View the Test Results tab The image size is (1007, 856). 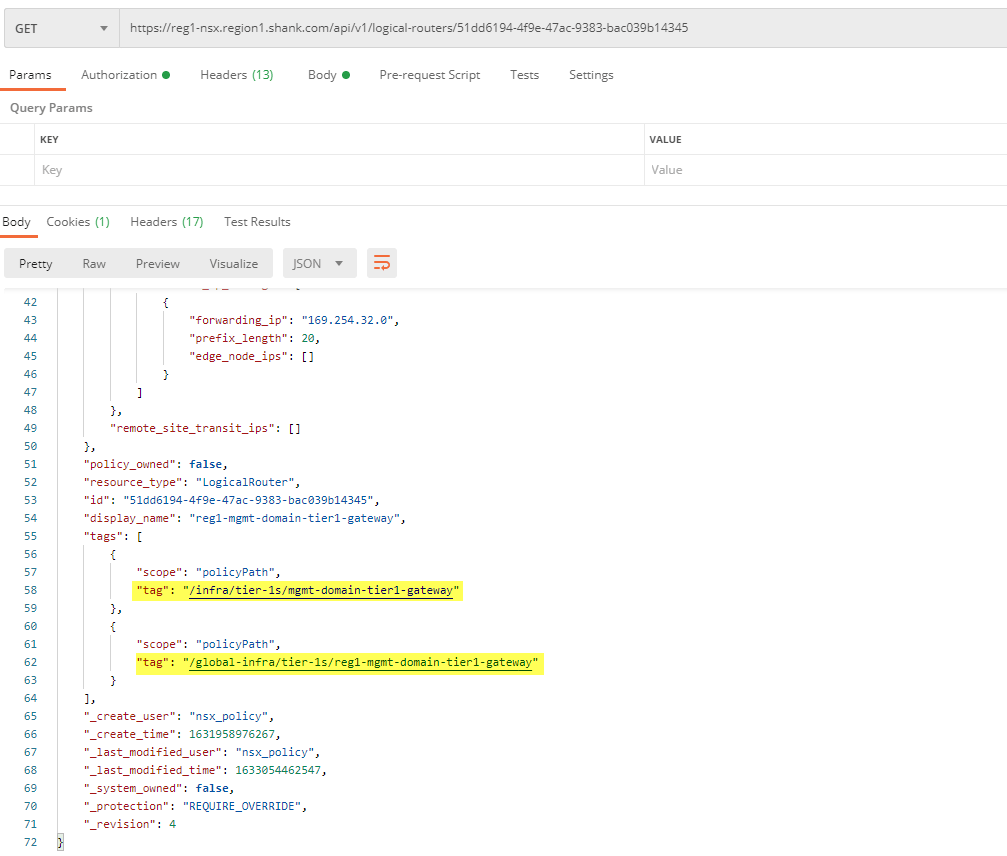[x=257, y=222]
